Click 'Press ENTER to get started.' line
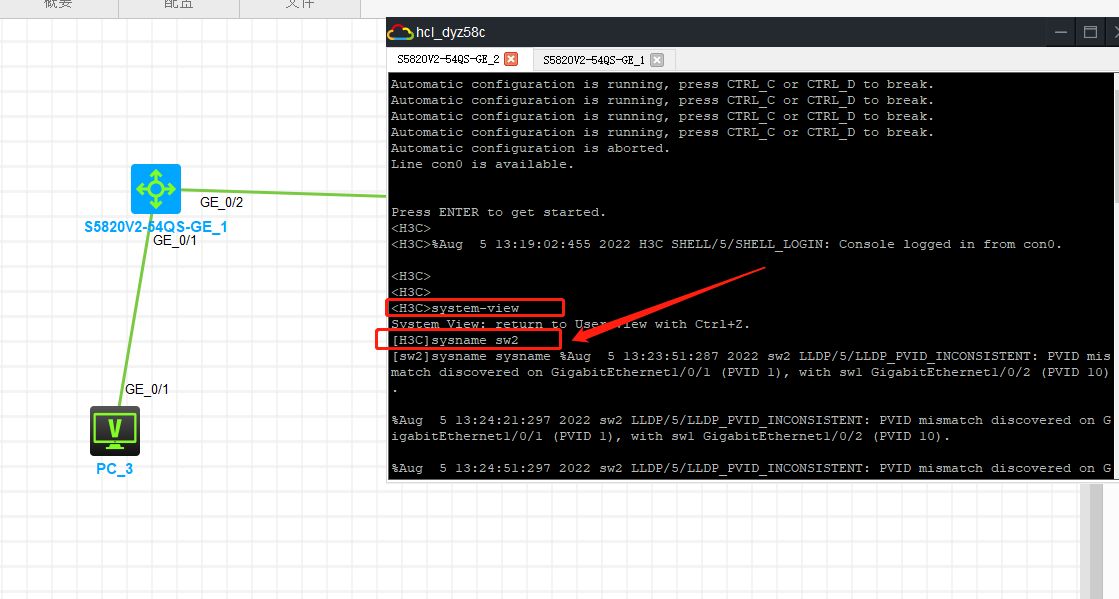The width and height of the screenshot is (1119, 599). coord(498,213)
